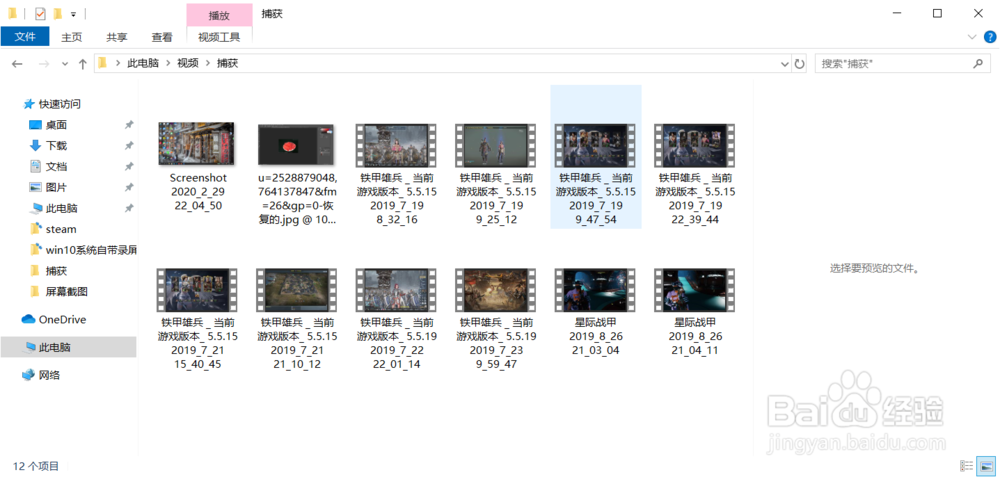This screenshot has height=477, width=1000.
Task: Open 桌面 in the sidebar
Action: (x=56, y=125)
